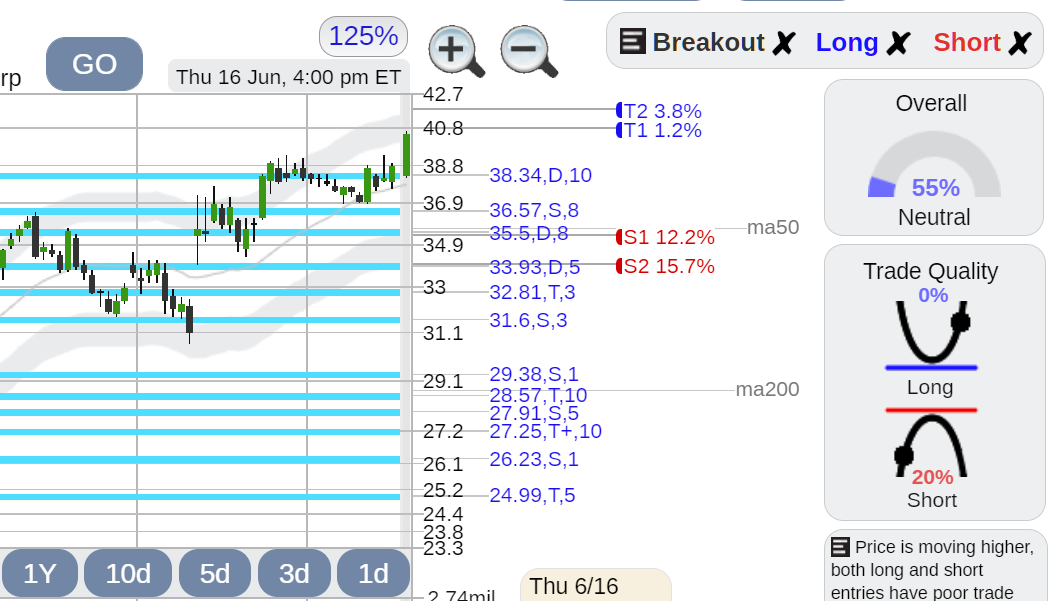Click the T2 3.8% target marker
This screenshot has width=1050, height=601.
click(x=659, y=111)
